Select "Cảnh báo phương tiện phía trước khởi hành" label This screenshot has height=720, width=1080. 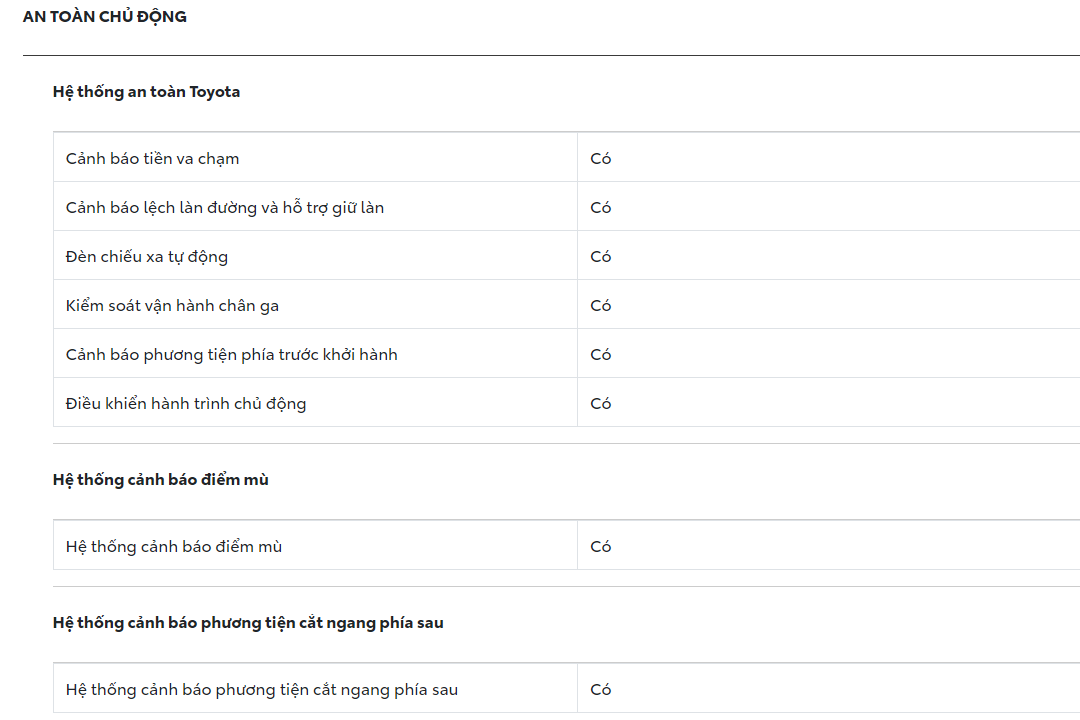point(232,355)
